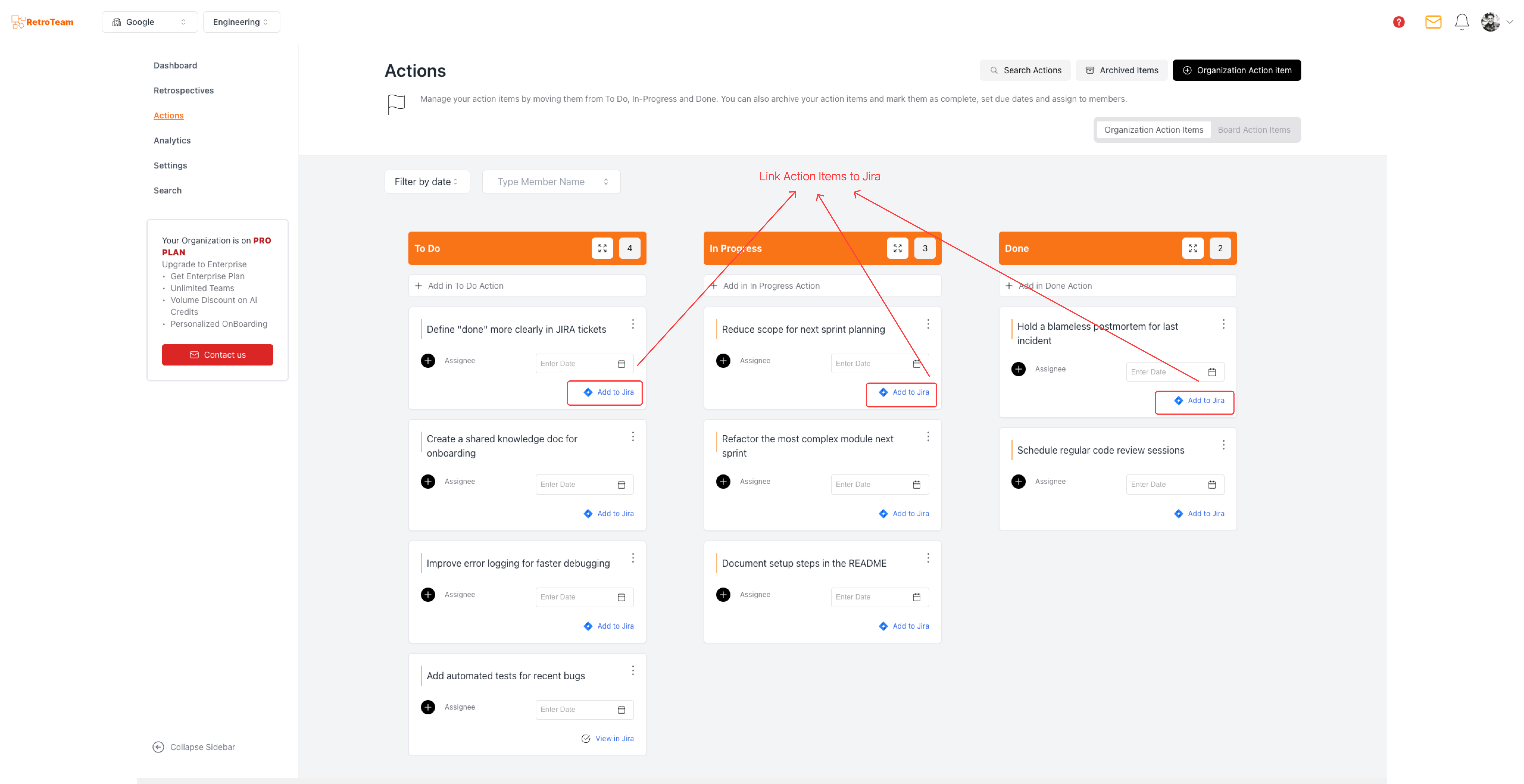
Task: Click the In Progress count badge 3
Action: click(x=925, y=249)
